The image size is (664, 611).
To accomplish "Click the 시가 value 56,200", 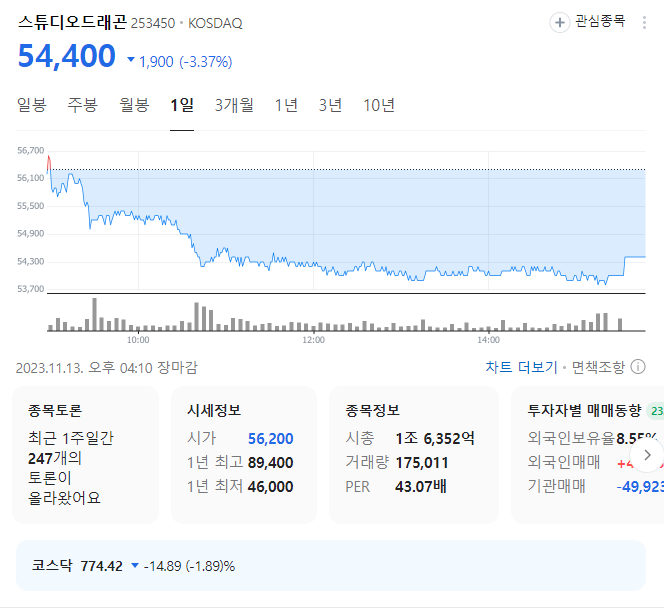I will click(x=271, y=439).
